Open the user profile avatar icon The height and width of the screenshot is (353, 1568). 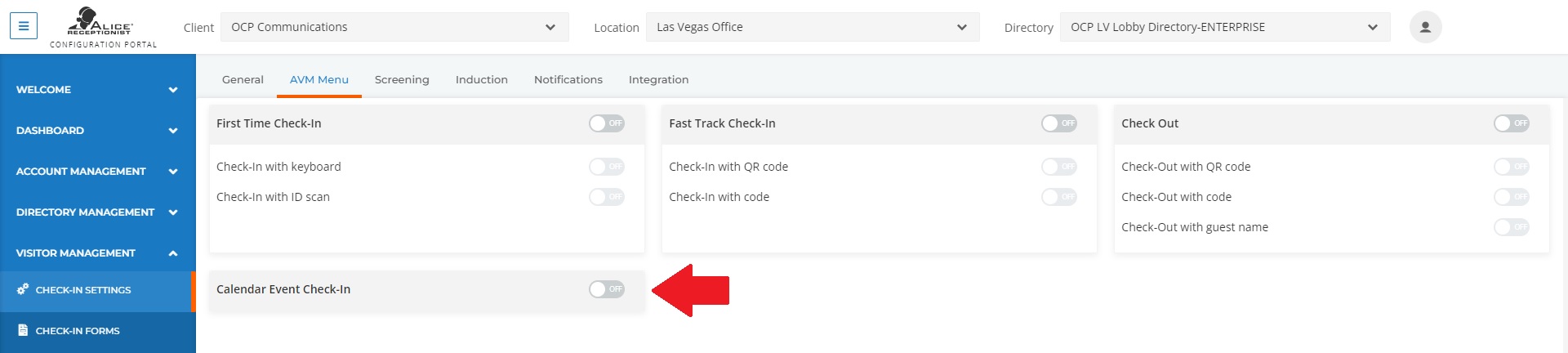1425,27
